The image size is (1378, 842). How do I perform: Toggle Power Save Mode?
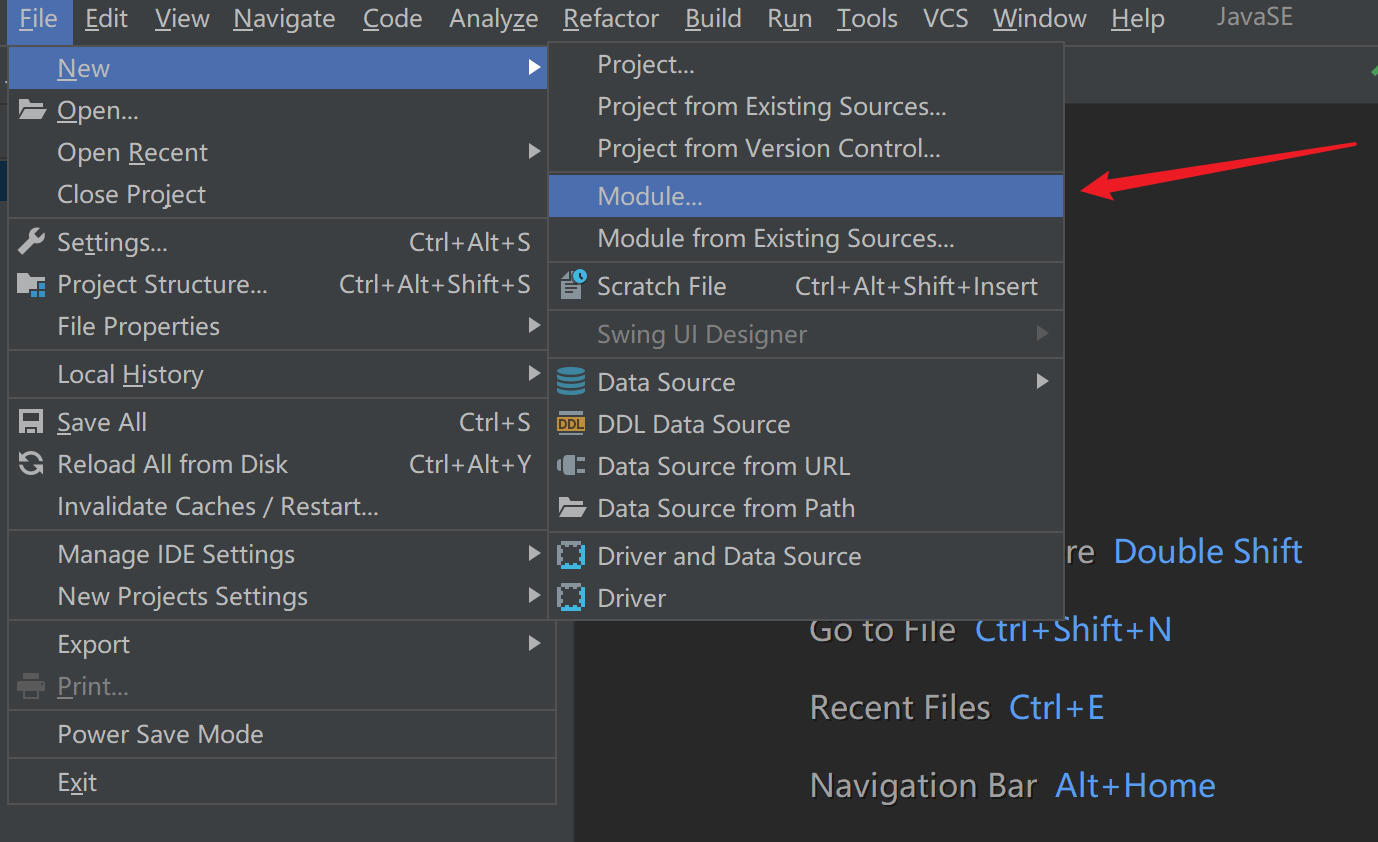(x=160, y=734)
